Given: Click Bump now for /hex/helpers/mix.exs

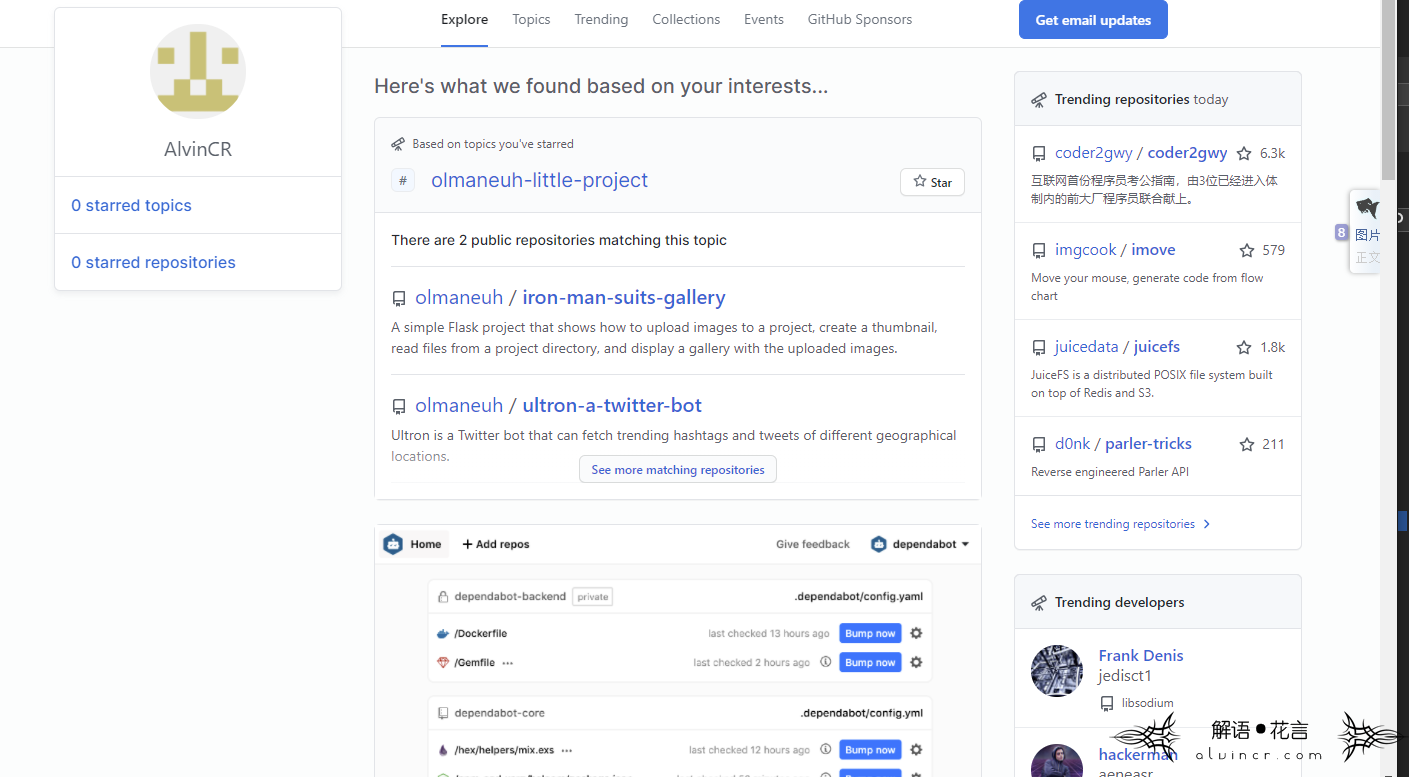Looking at the screenshot, I should click(x=870, y=750).
